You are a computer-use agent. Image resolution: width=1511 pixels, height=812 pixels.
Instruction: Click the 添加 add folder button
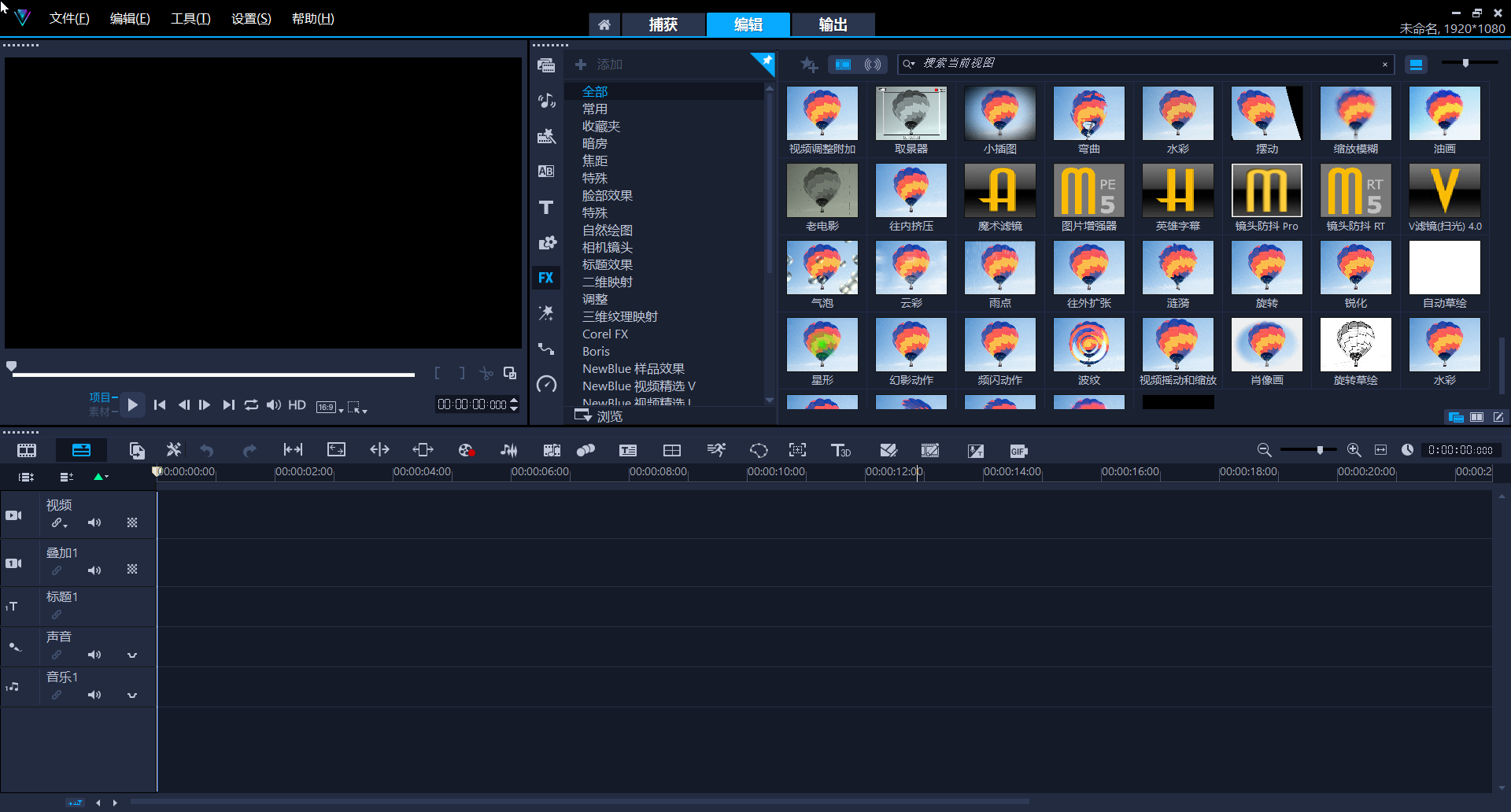(599, 65)
